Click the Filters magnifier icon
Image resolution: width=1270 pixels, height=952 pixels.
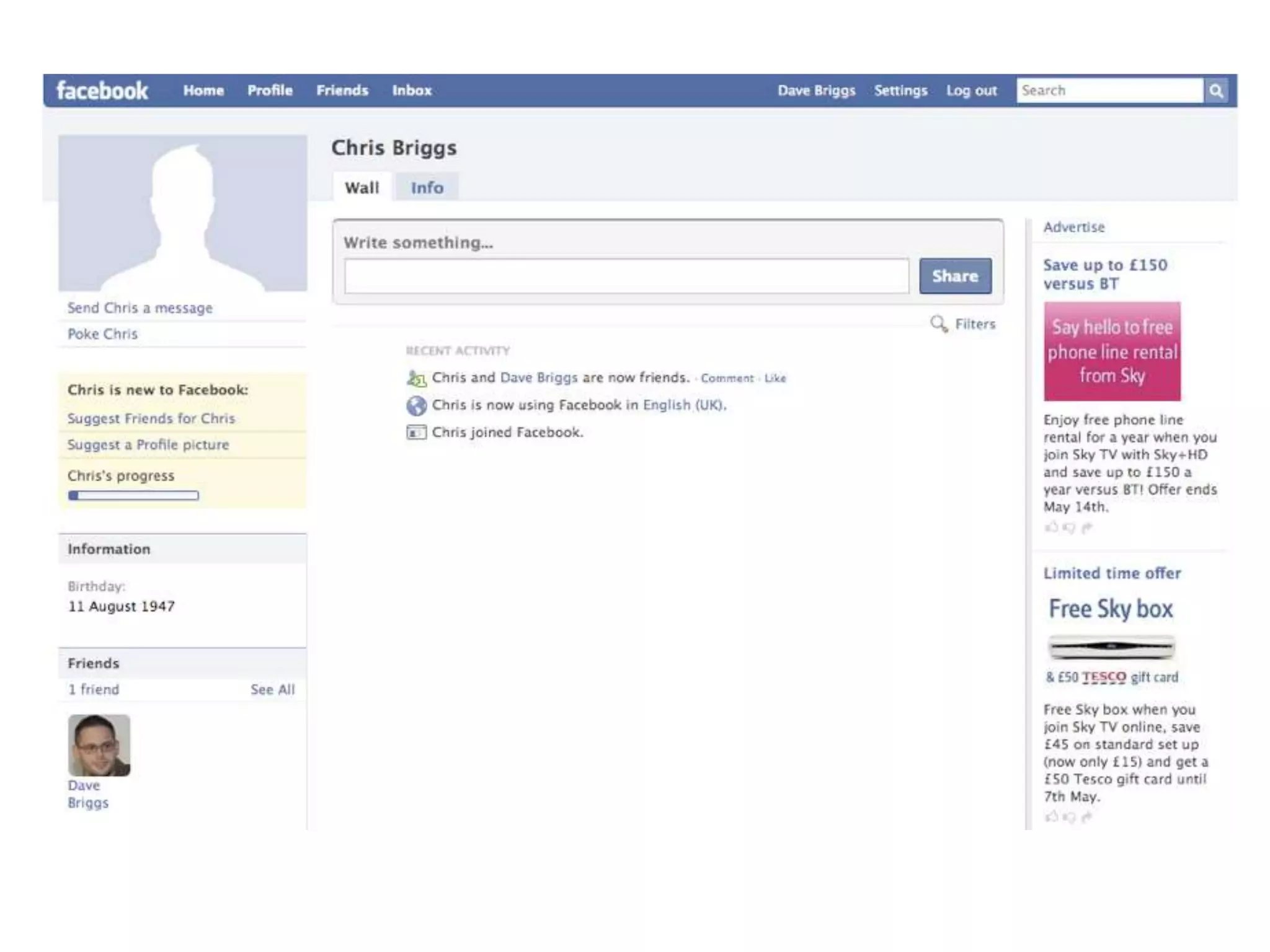(939, 324)
